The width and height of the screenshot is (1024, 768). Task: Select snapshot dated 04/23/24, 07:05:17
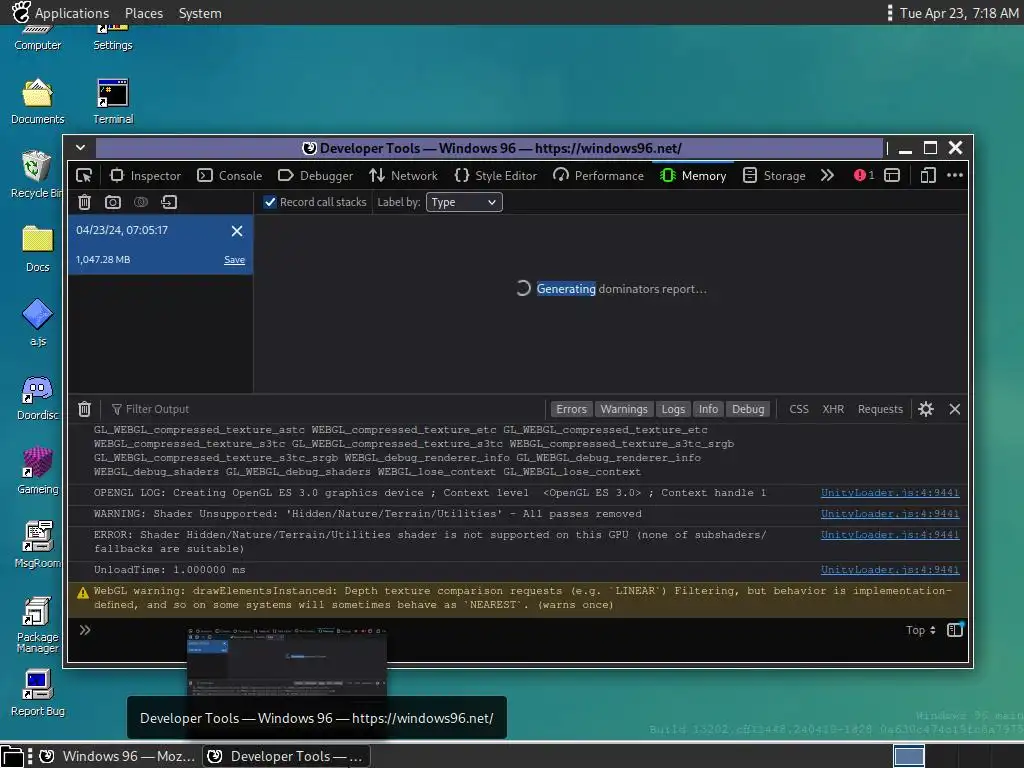(161, 245)
